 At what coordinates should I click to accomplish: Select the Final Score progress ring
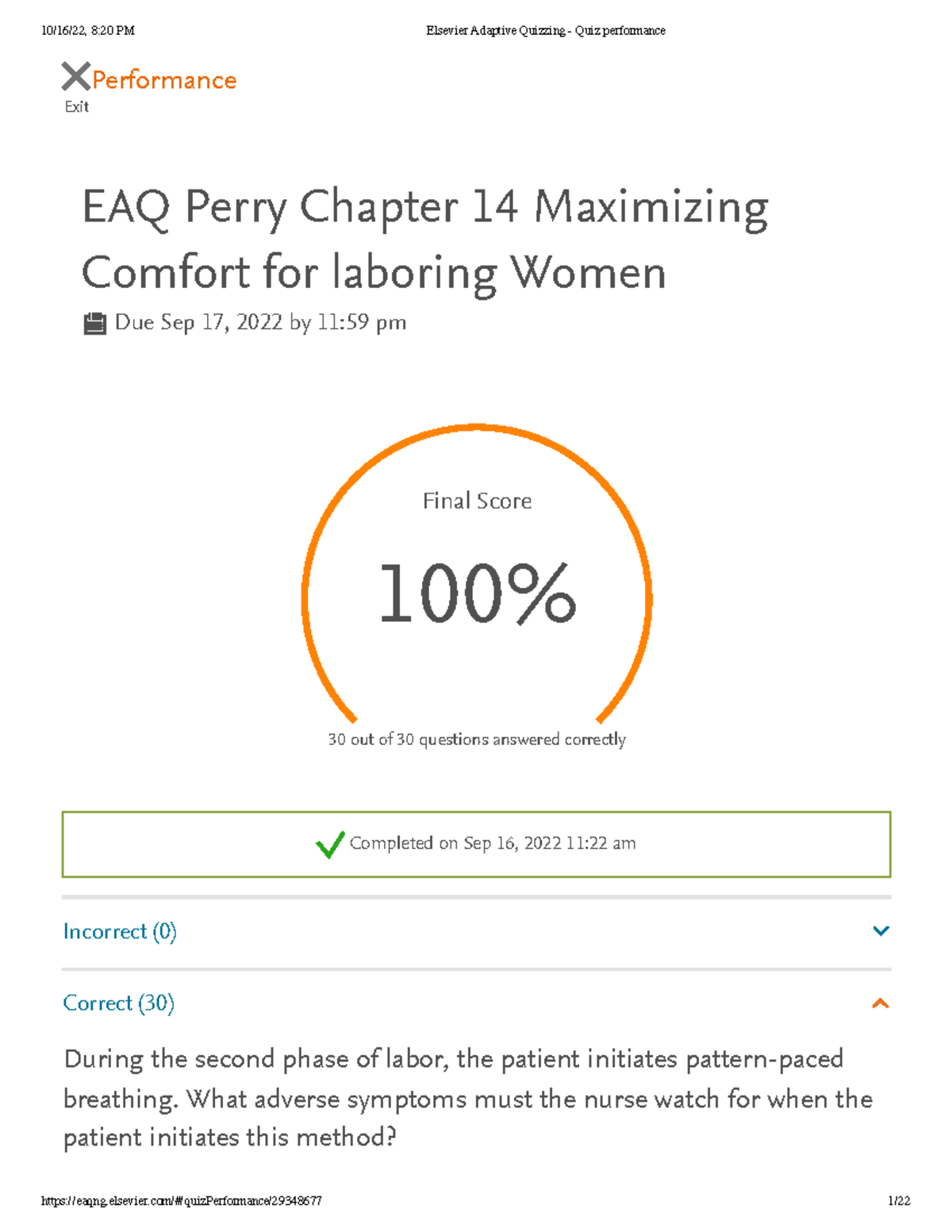click(x=476, y=587)
